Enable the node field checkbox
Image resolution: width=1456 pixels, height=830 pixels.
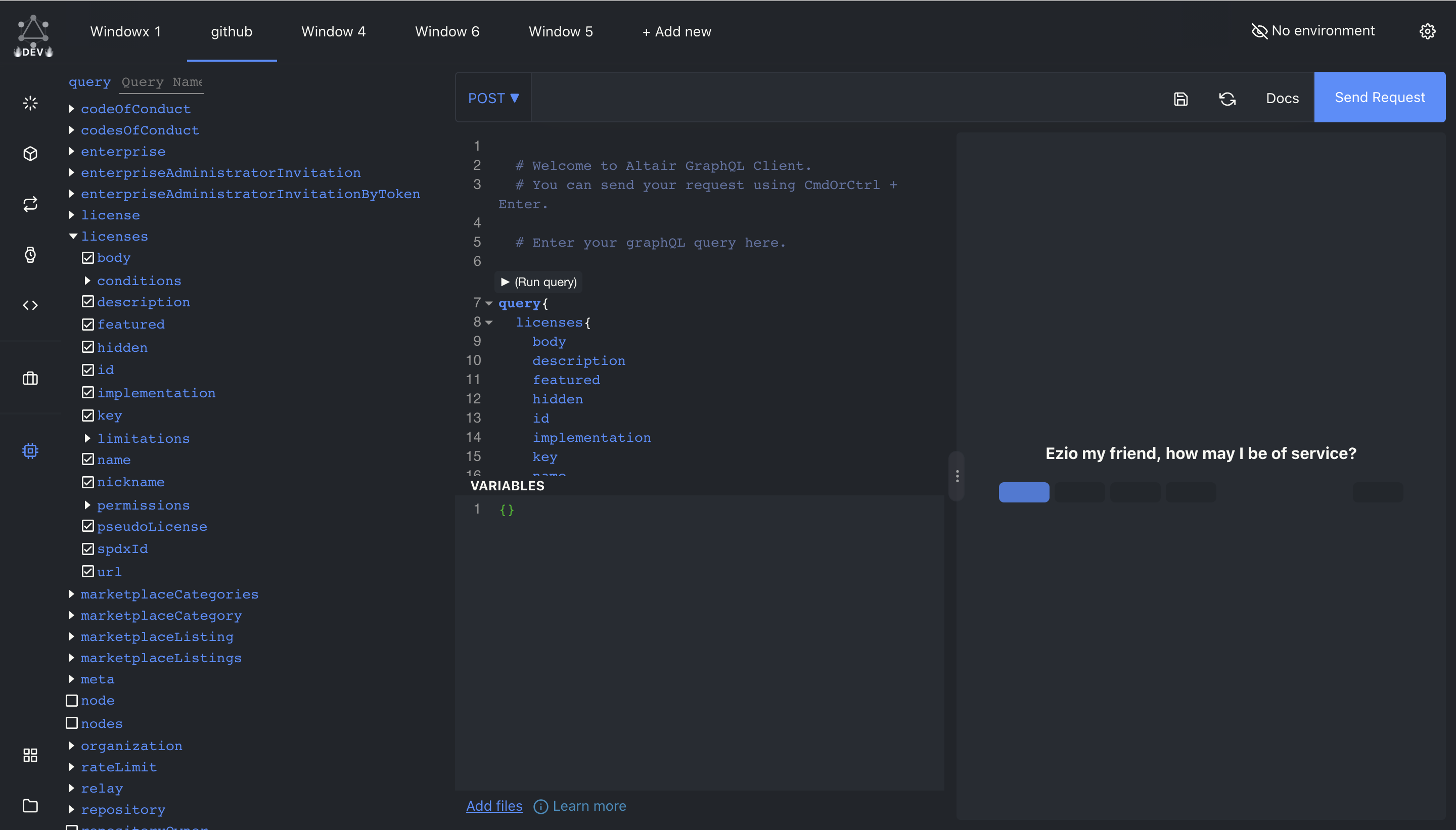click(x=71, y=700)
